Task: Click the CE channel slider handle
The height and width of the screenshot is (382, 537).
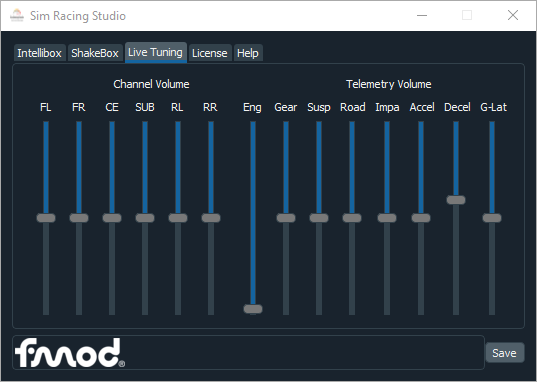Action: pos(112,218)
